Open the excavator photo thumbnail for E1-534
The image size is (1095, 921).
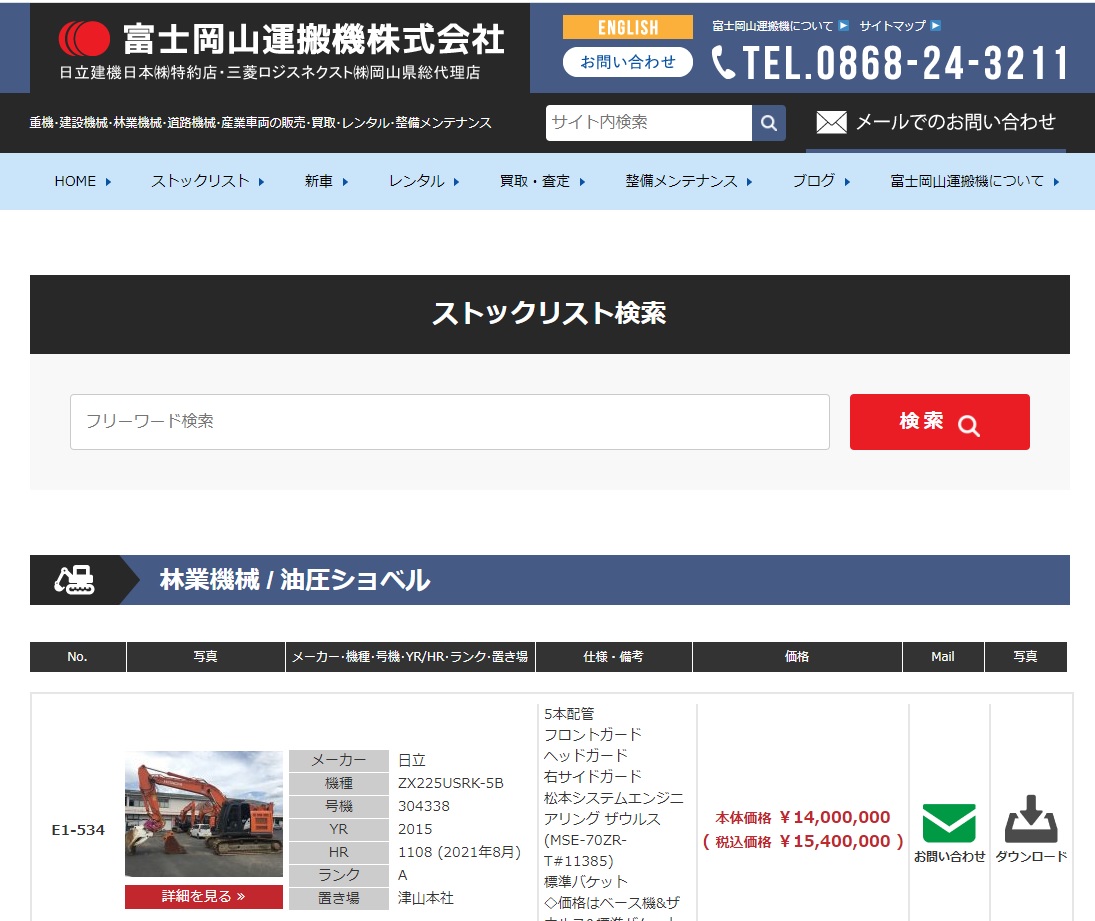(x=204, y=813)
